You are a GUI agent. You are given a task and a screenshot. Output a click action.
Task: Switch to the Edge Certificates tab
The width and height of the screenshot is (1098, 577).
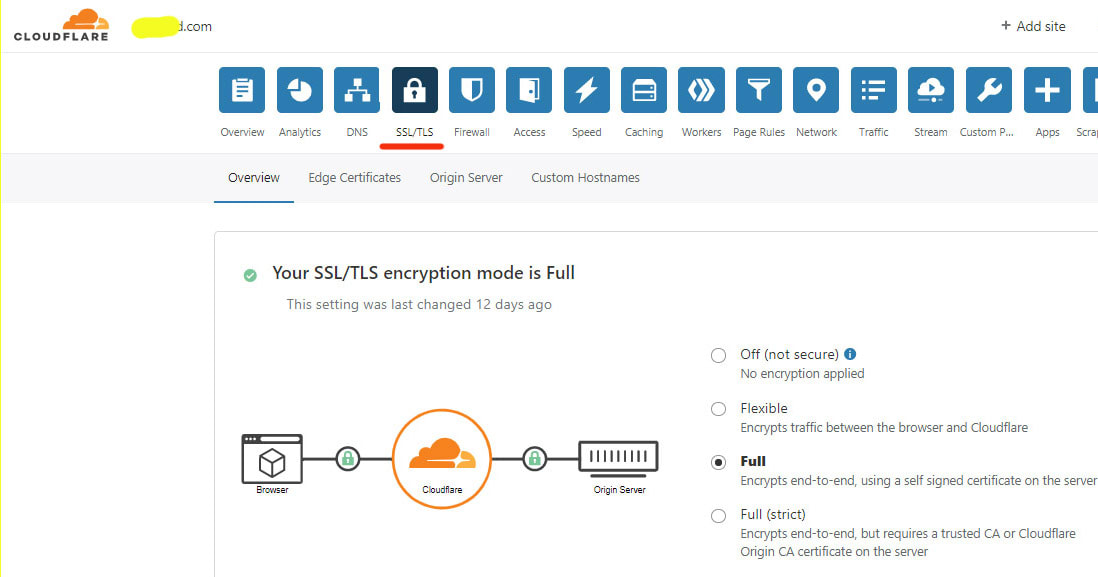tap(354, 177)
